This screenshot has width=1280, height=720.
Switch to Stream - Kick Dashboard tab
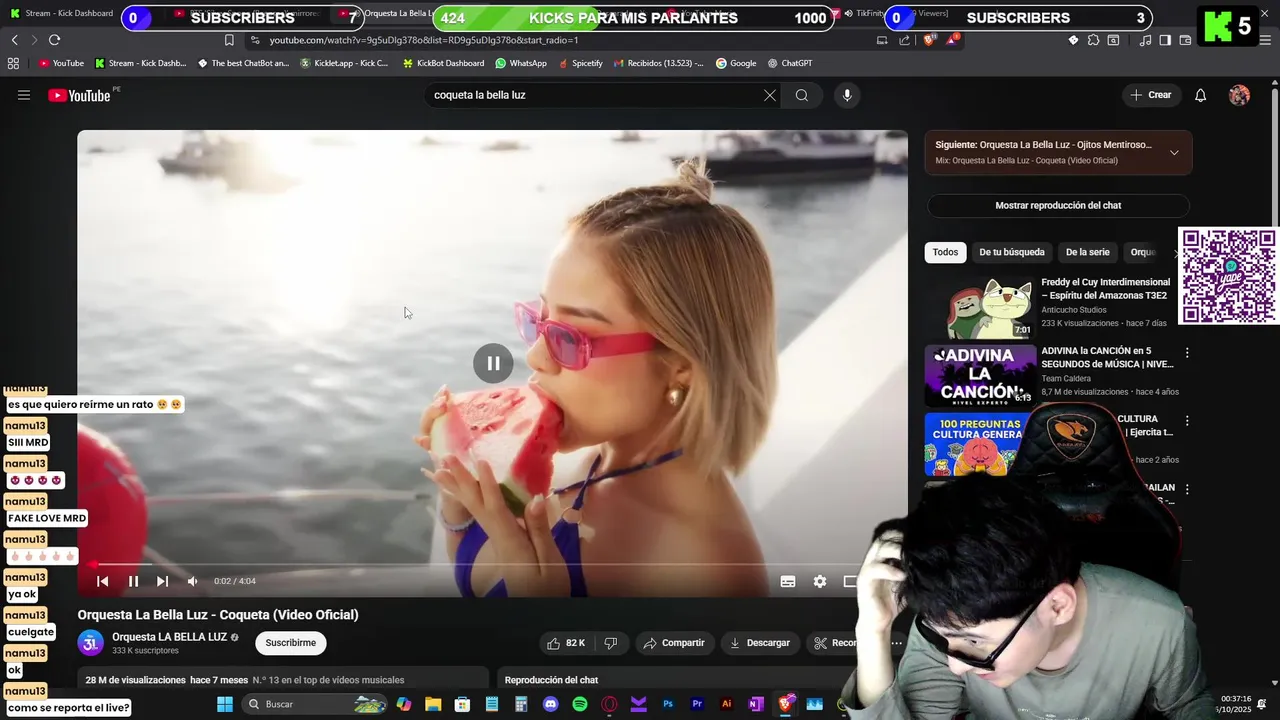62,13
